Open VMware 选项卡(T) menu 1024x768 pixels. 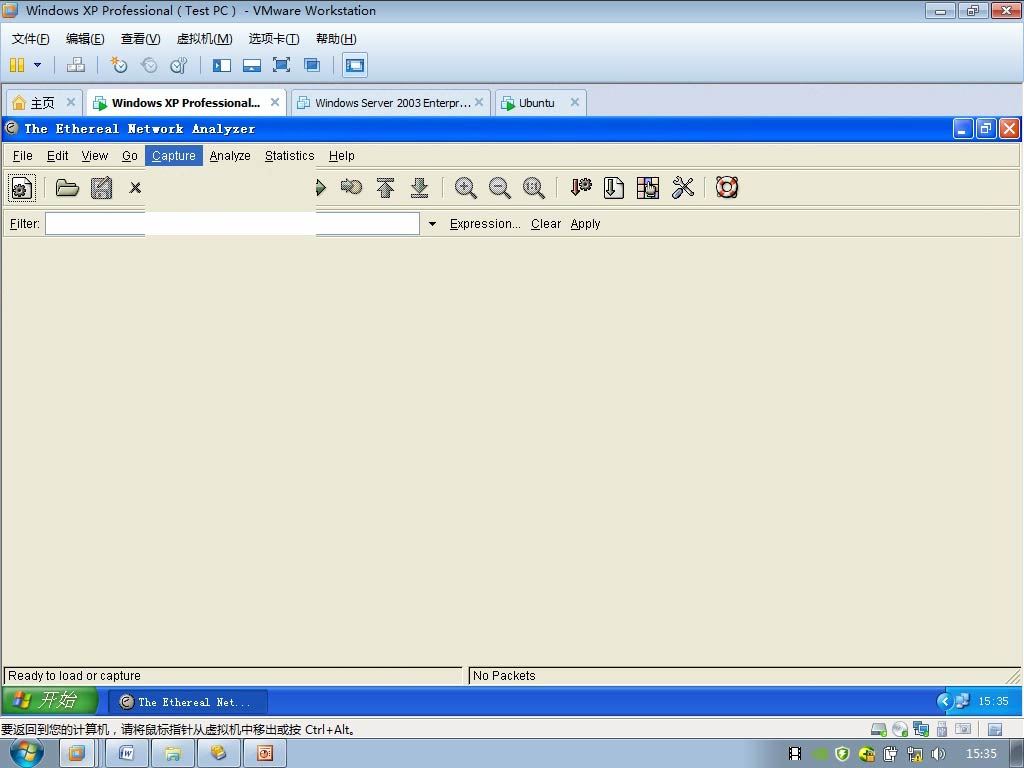pyautogui.click(x=274, y=39)
